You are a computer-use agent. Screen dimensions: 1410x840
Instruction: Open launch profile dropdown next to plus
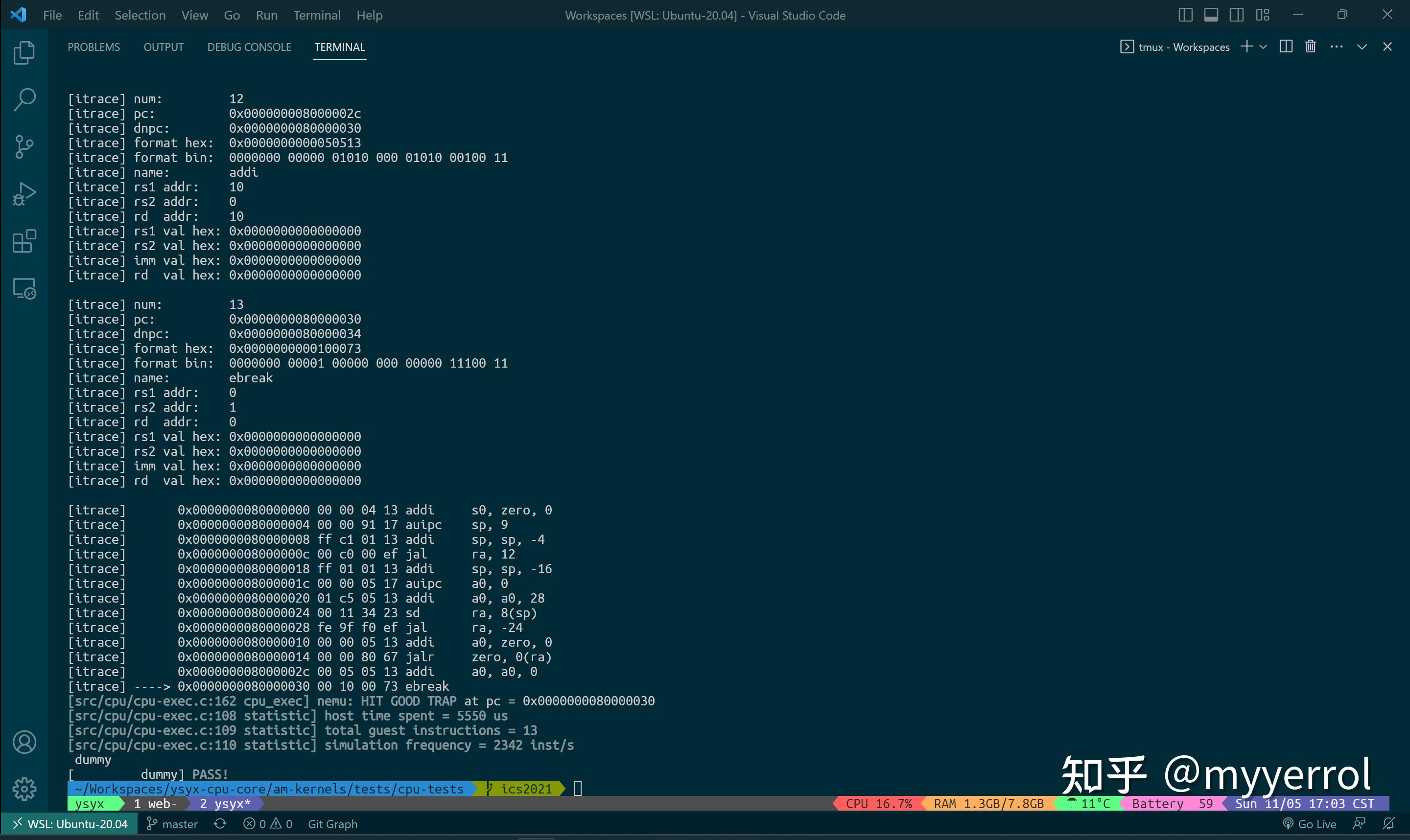click(x=1264, y=47)
